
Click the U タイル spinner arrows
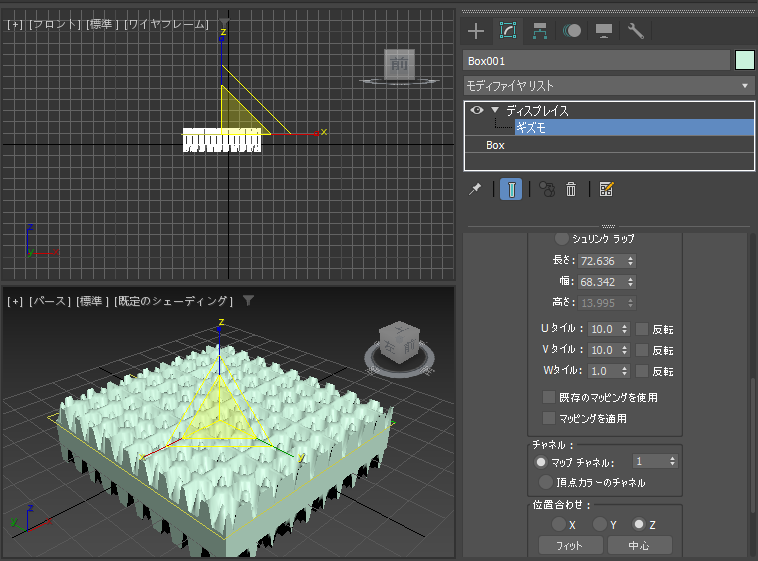click(x=625, y=329)
